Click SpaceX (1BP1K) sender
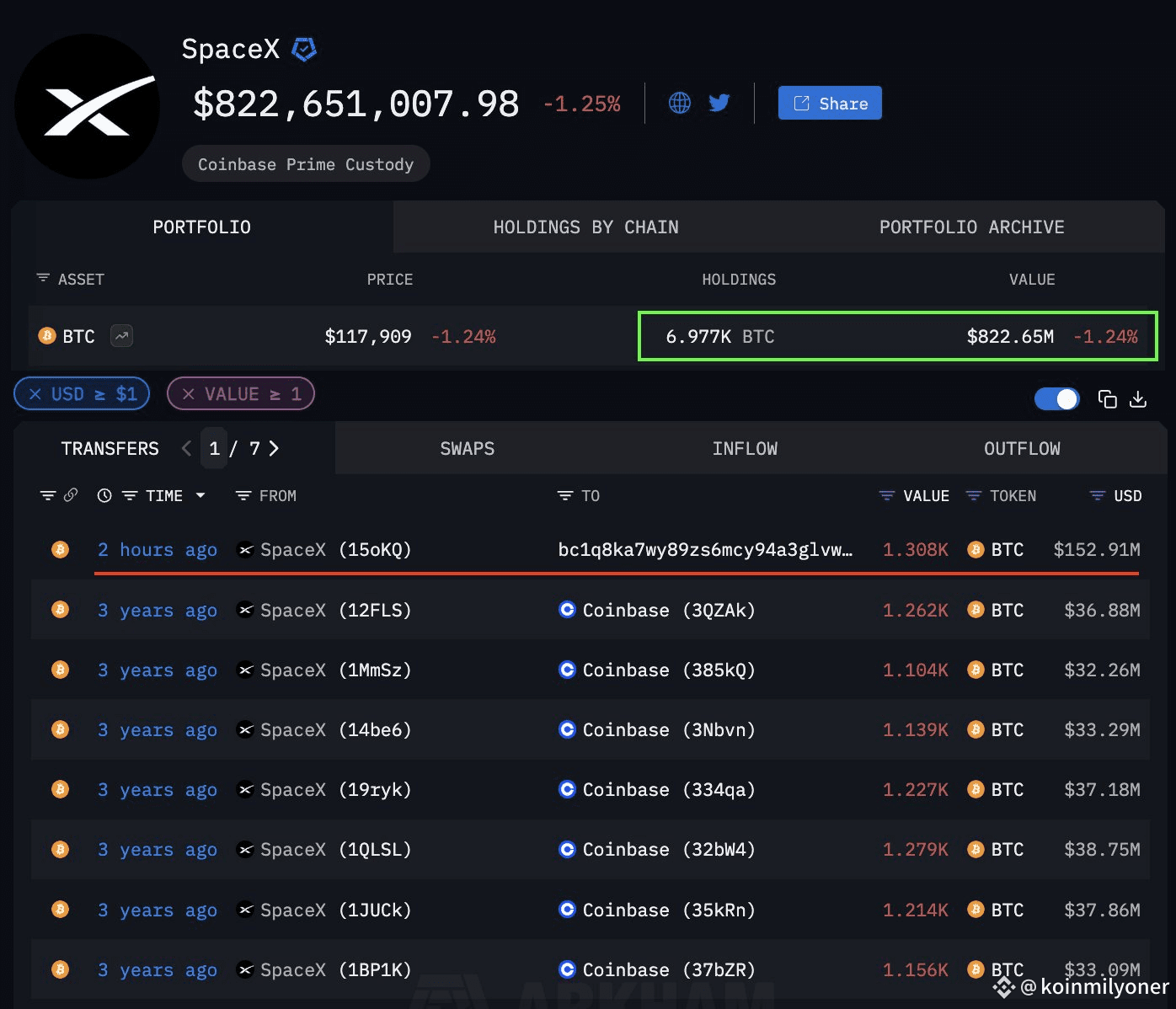The height and width of the screenshot is (1009, 1176). (x=324, y=969)
